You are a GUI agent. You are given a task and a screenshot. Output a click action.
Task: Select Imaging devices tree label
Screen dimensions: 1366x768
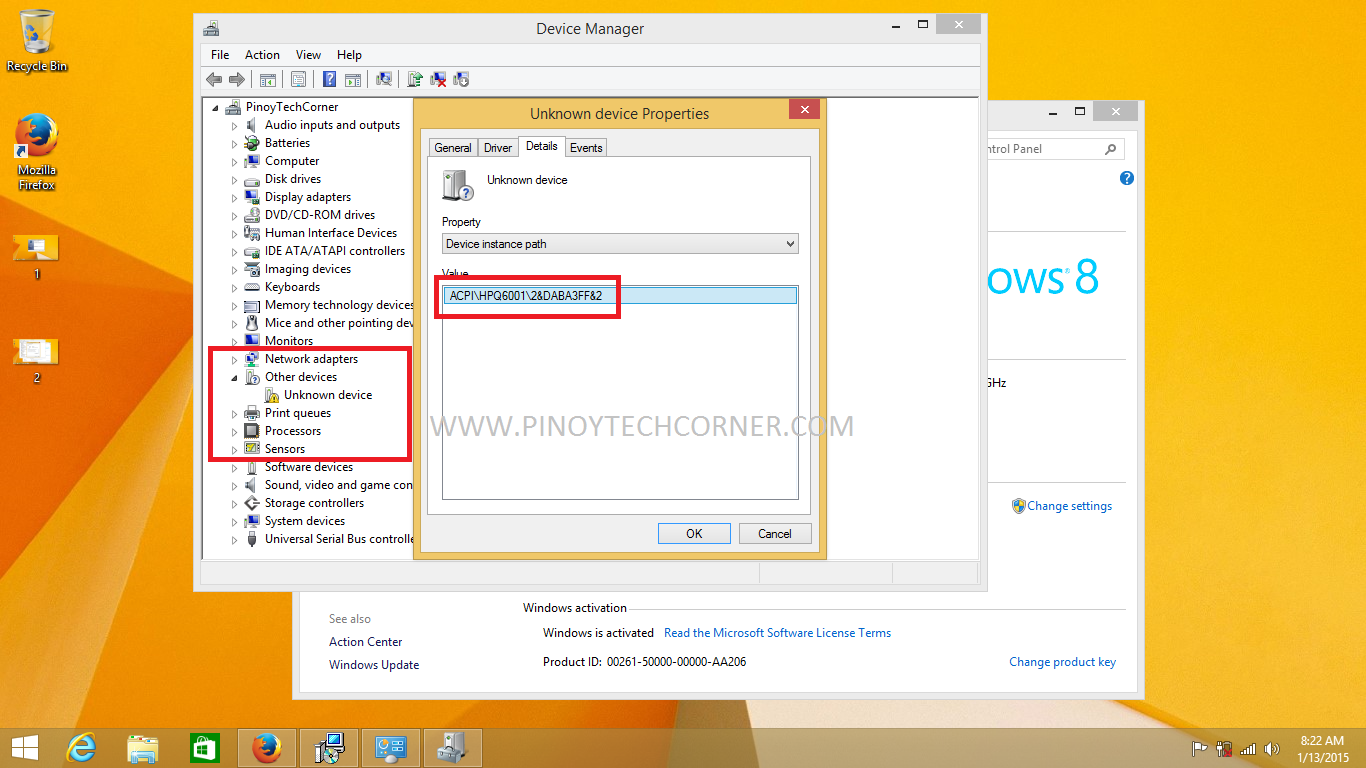308,269
